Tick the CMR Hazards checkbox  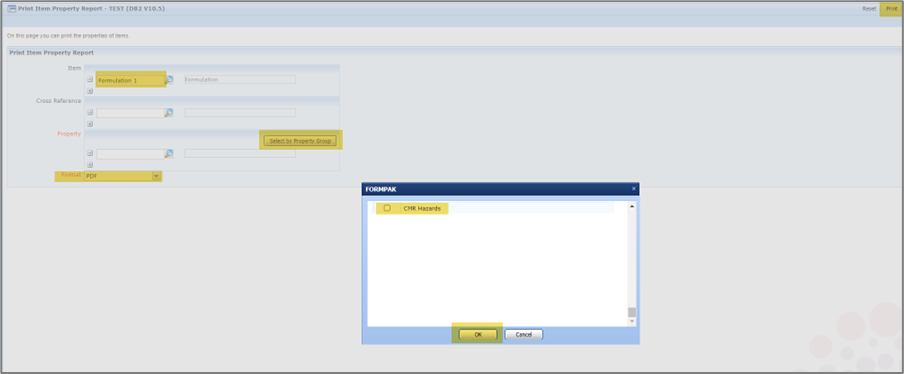(387, 208)
